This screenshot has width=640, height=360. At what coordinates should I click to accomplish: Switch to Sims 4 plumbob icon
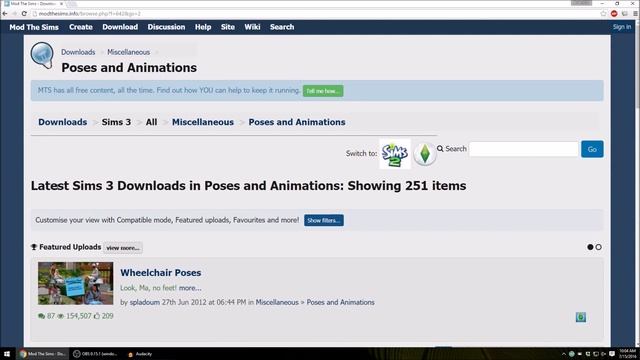(x=424, y=154)
